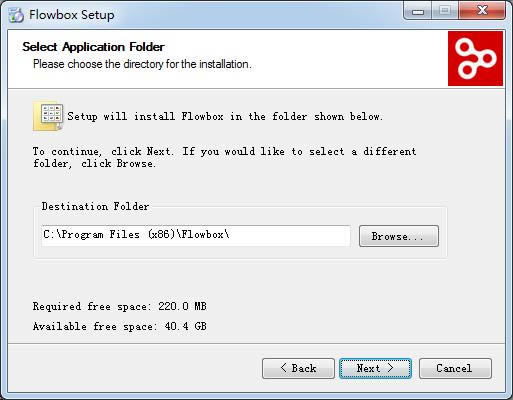Screen dimensions: 513x400
Task: Go to the previous step with Back
Action: [298, 368]
